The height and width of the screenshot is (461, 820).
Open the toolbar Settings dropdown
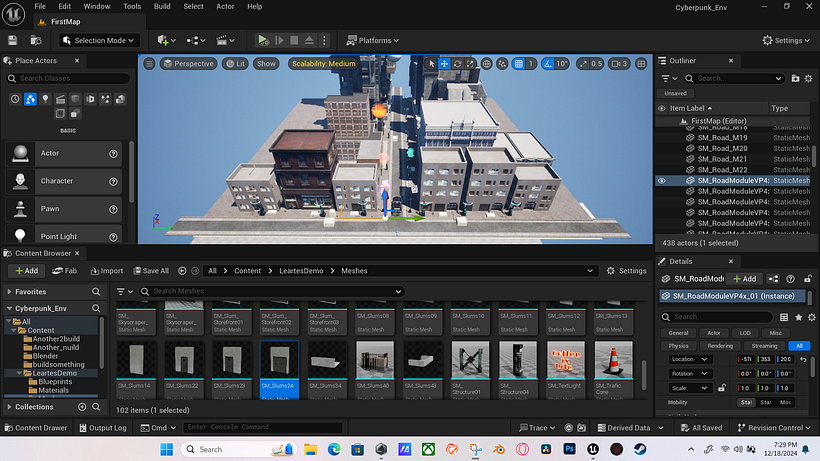(x=786, y=40)
